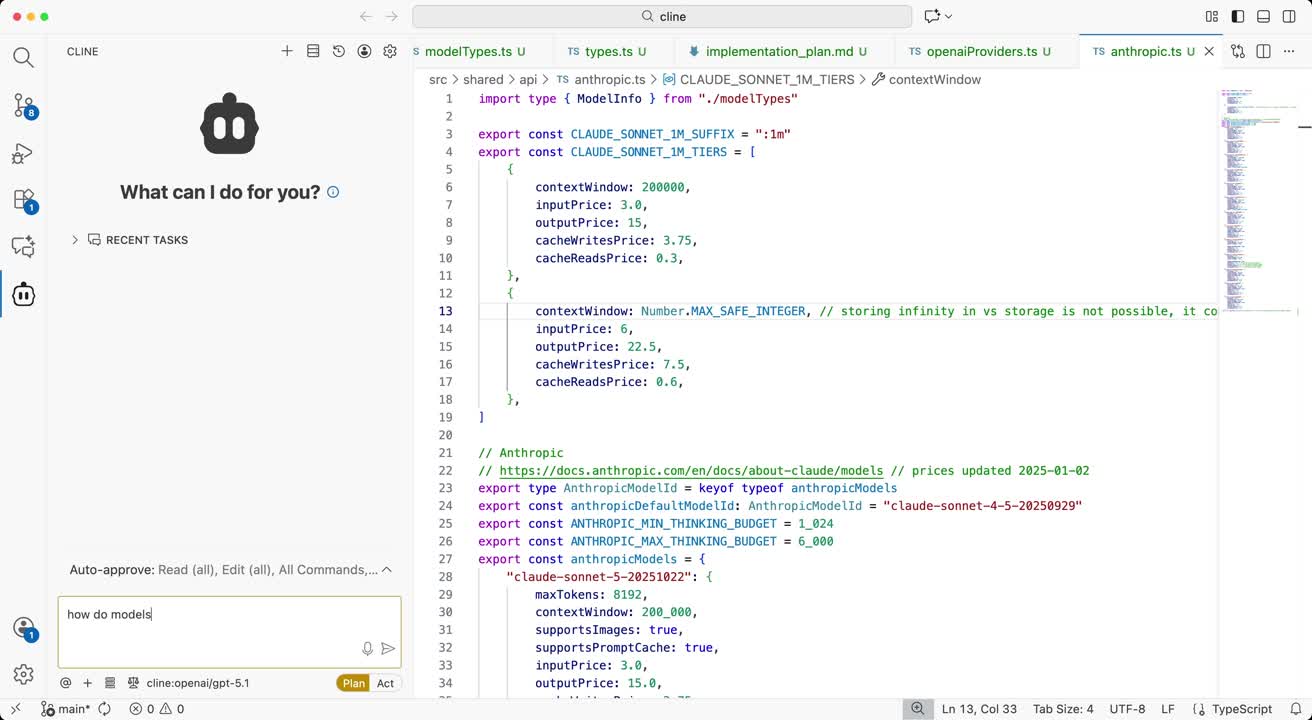
Task: Click the voice input microphone icon
Action: coord(367,649)
